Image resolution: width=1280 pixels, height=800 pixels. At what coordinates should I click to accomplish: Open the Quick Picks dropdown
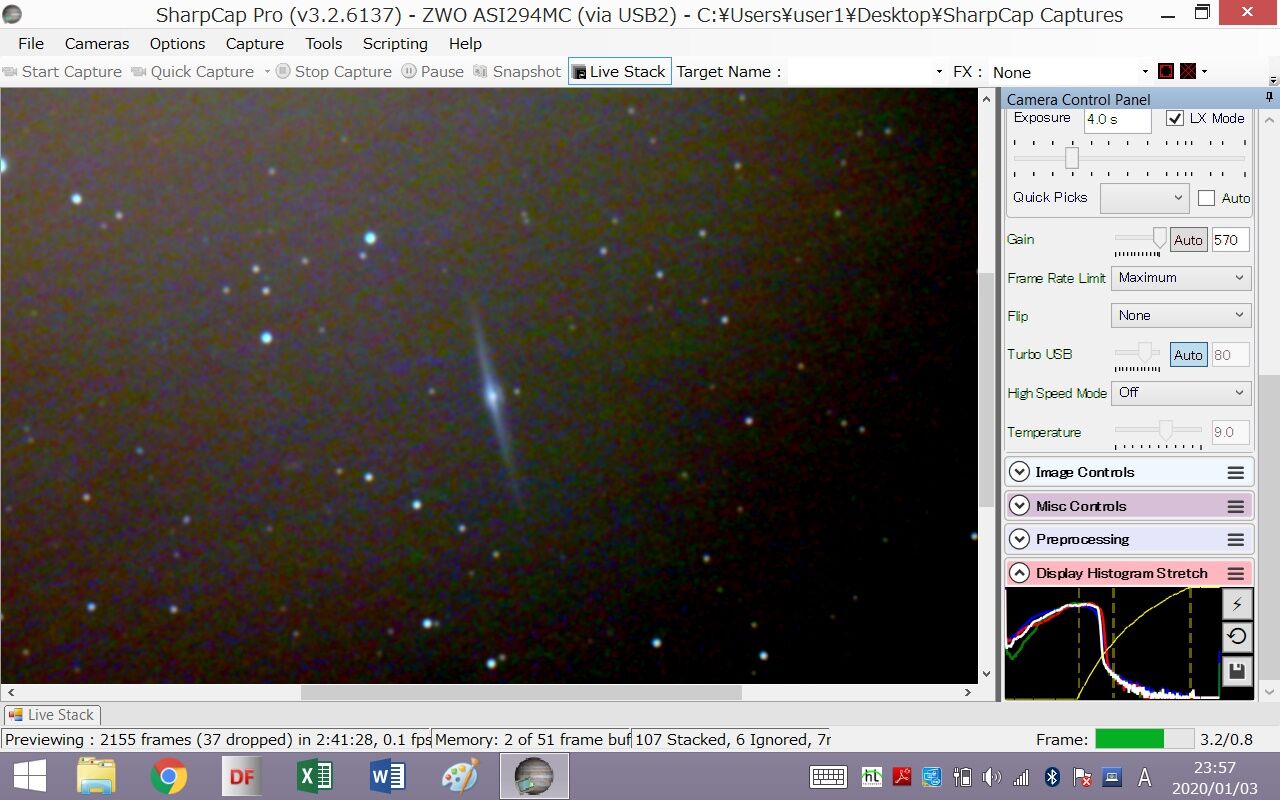point(1144,198)
